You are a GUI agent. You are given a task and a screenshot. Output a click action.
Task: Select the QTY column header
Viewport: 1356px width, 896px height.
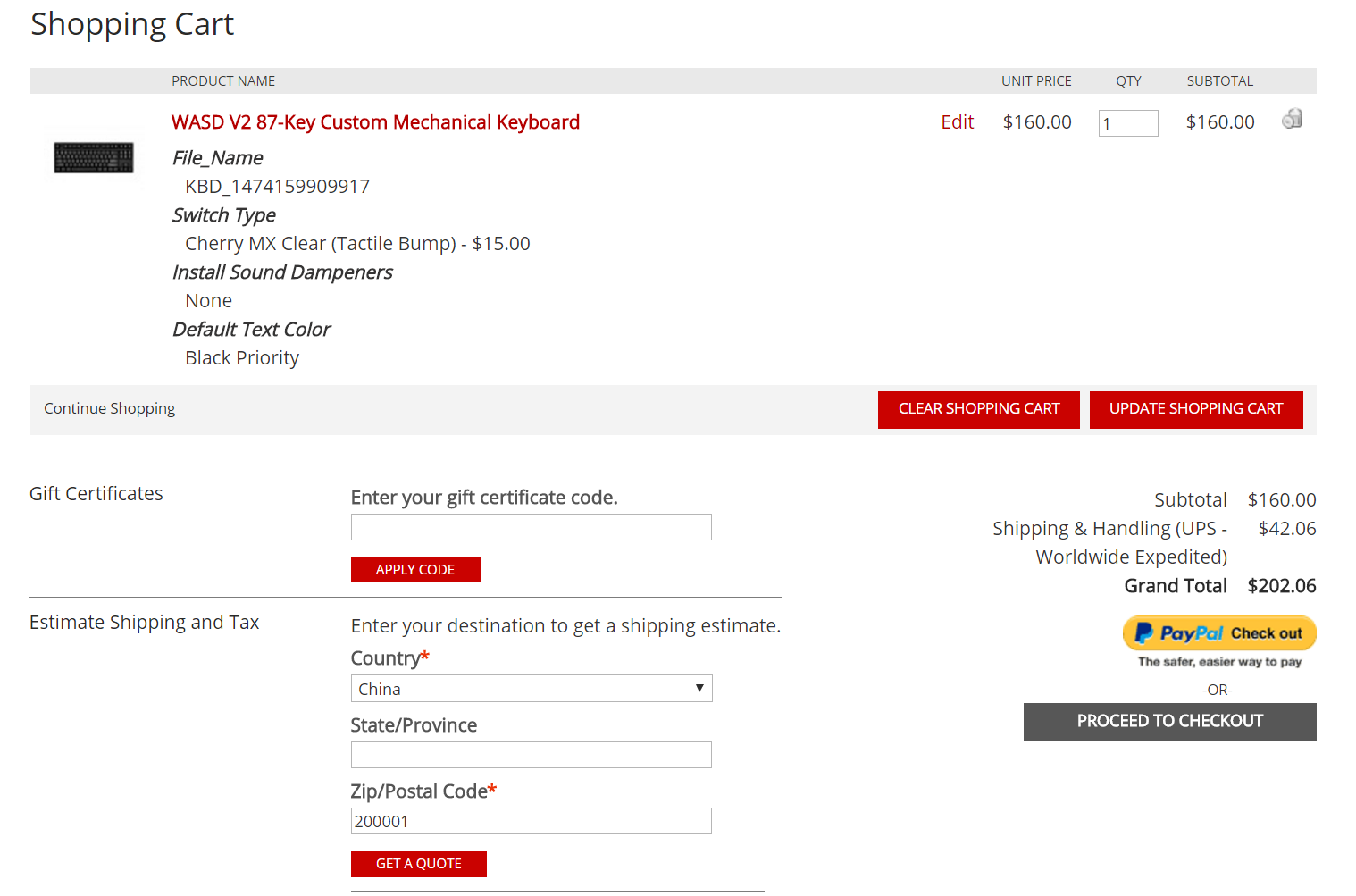(1128, 81)
